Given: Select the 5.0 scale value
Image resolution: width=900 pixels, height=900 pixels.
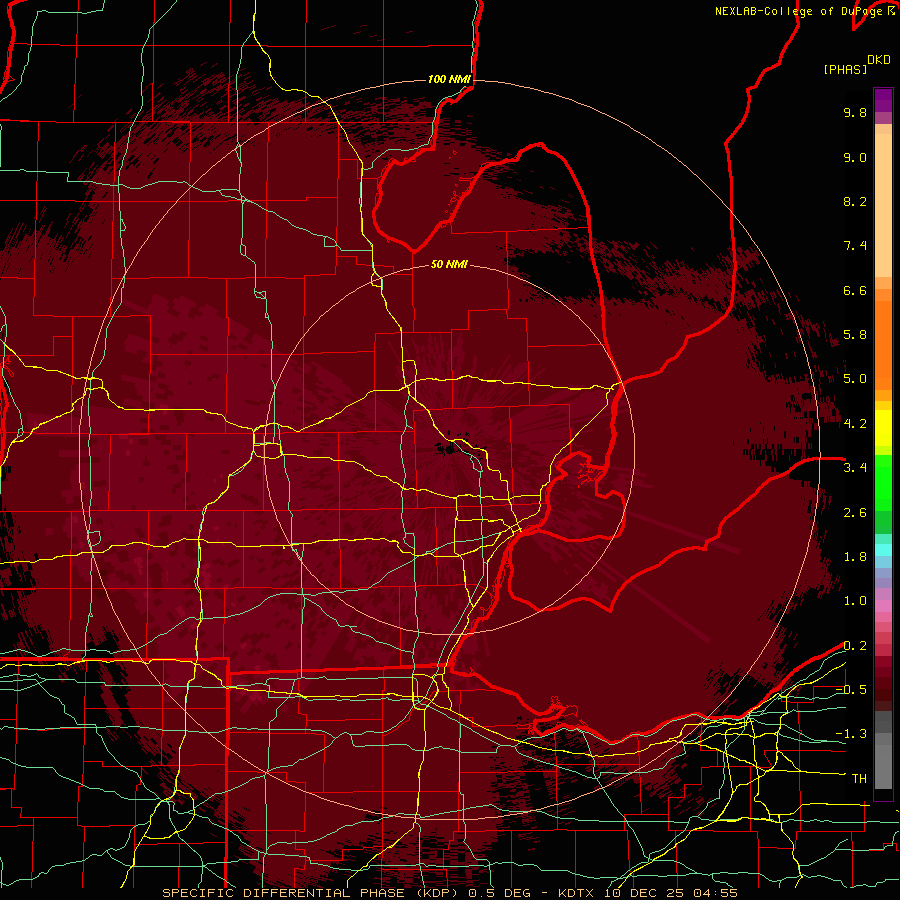Looking at the screenshot, I should tap(855, 379).
